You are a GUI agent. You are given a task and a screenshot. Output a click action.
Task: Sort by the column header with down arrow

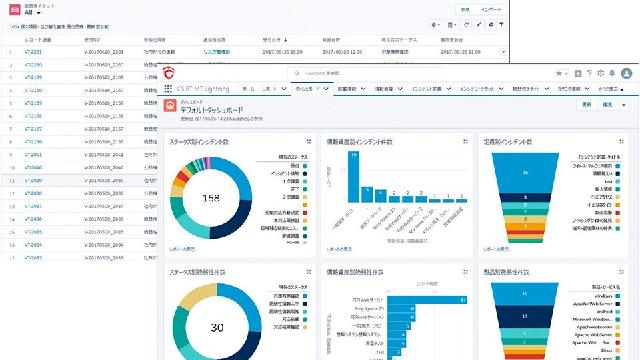click(x=275, y=40)
